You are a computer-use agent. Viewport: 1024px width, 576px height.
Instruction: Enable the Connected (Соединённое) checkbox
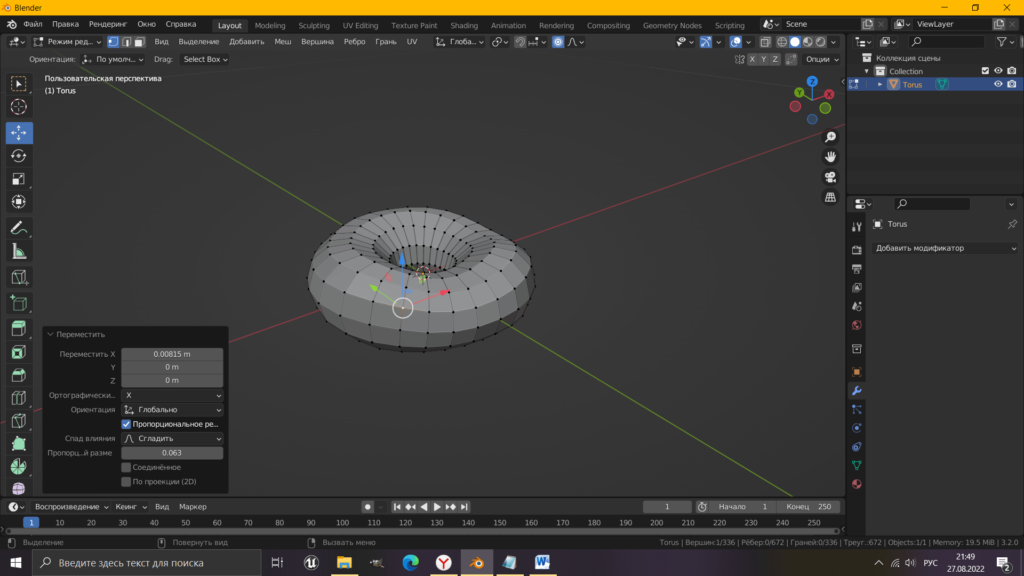coord(126,467)
